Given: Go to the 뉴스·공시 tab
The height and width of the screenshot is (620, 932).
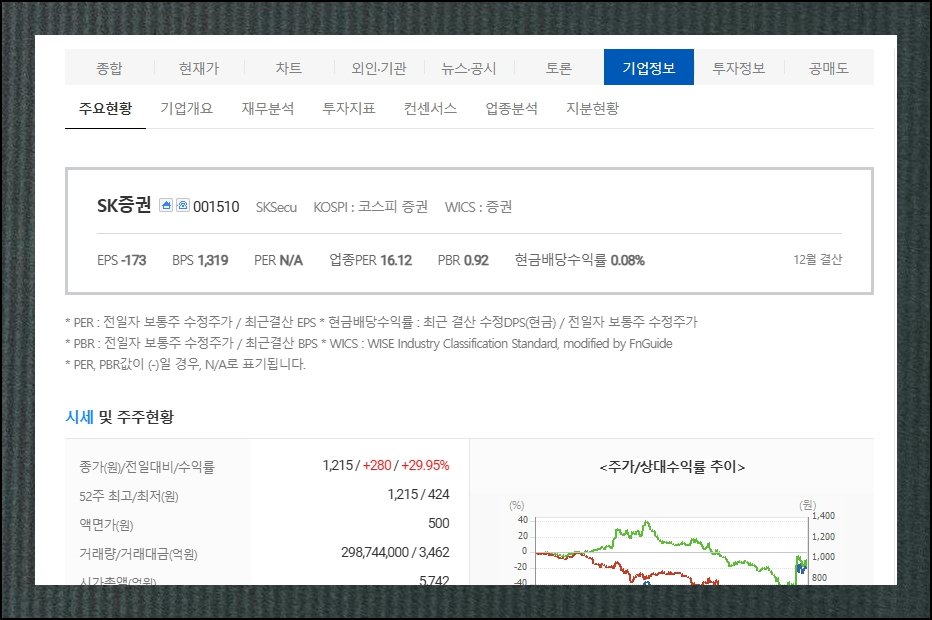Looking at the screenshot, I should [469, 68].
